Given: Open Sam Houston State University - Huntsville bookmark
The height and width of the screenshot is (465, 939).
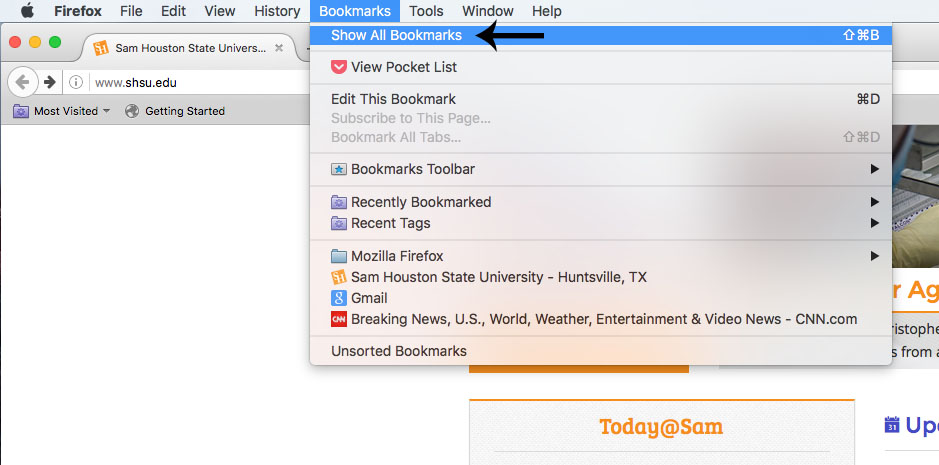Looking at the screenshot, I should coord(601,277).
